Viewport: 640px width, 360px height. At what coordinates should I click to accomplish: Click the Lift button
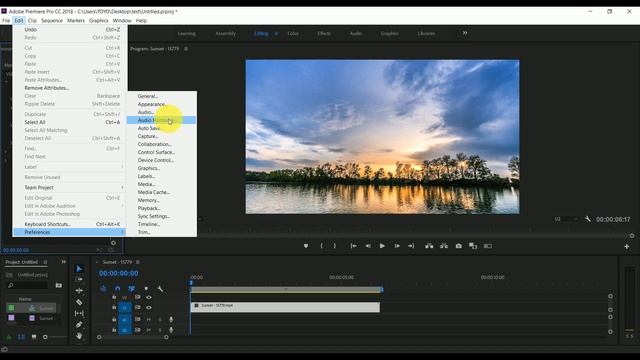tap(429, 246)
